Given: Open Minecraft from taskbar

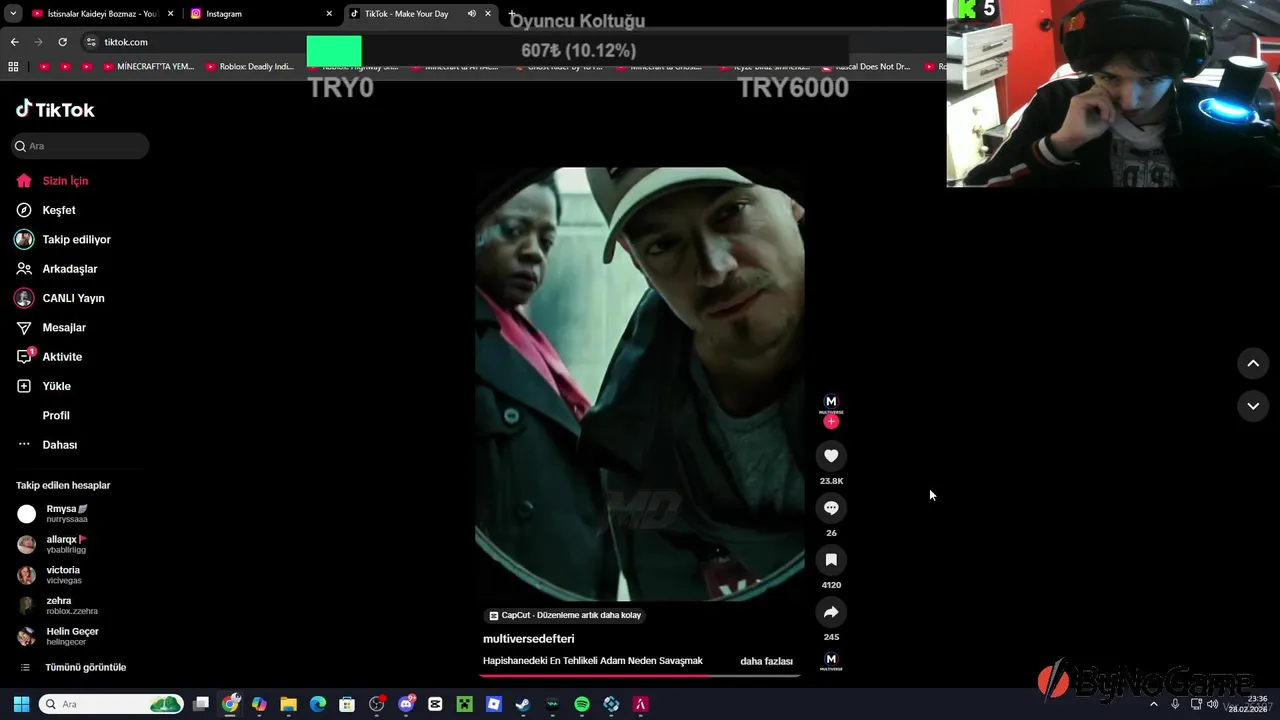Looking at the screenshot, I should pos(464,704).
